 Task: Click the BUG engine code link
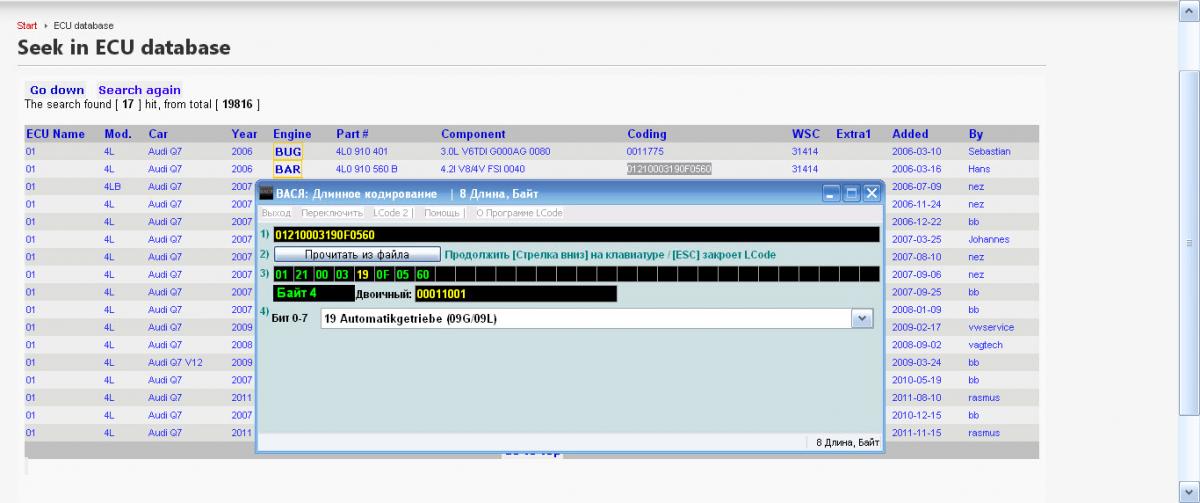pos(287,151)
